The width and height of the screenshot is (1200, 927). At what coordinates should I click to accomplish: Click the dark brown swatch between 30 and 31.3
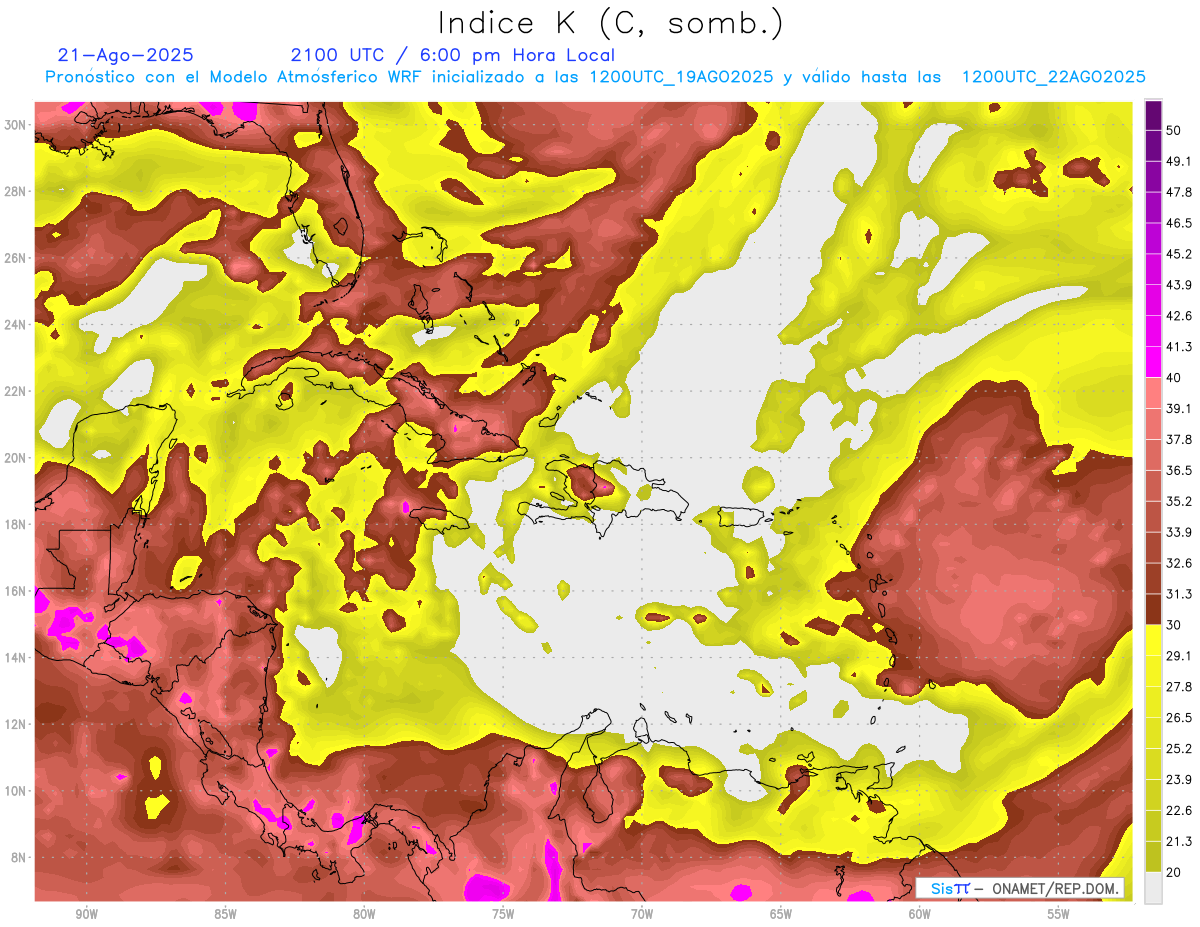(x=1153, y=609)
